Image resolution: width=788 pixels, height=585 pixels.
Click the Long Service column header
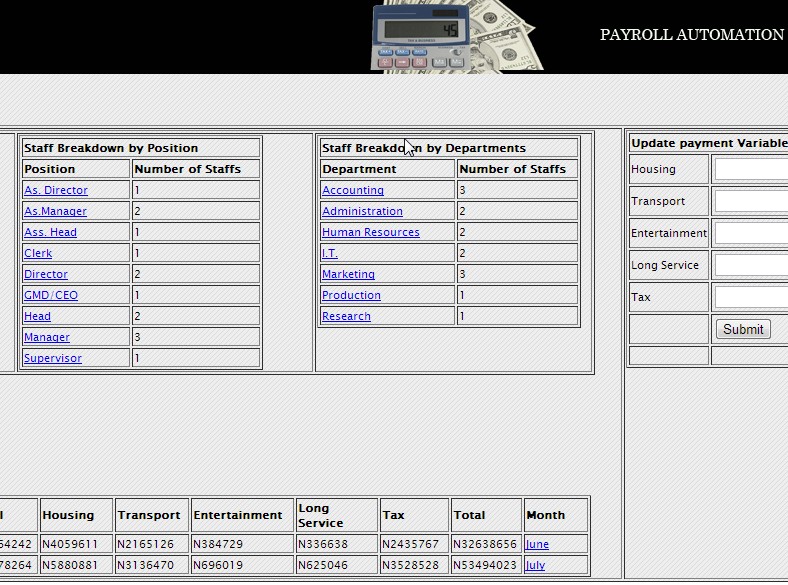337,515
